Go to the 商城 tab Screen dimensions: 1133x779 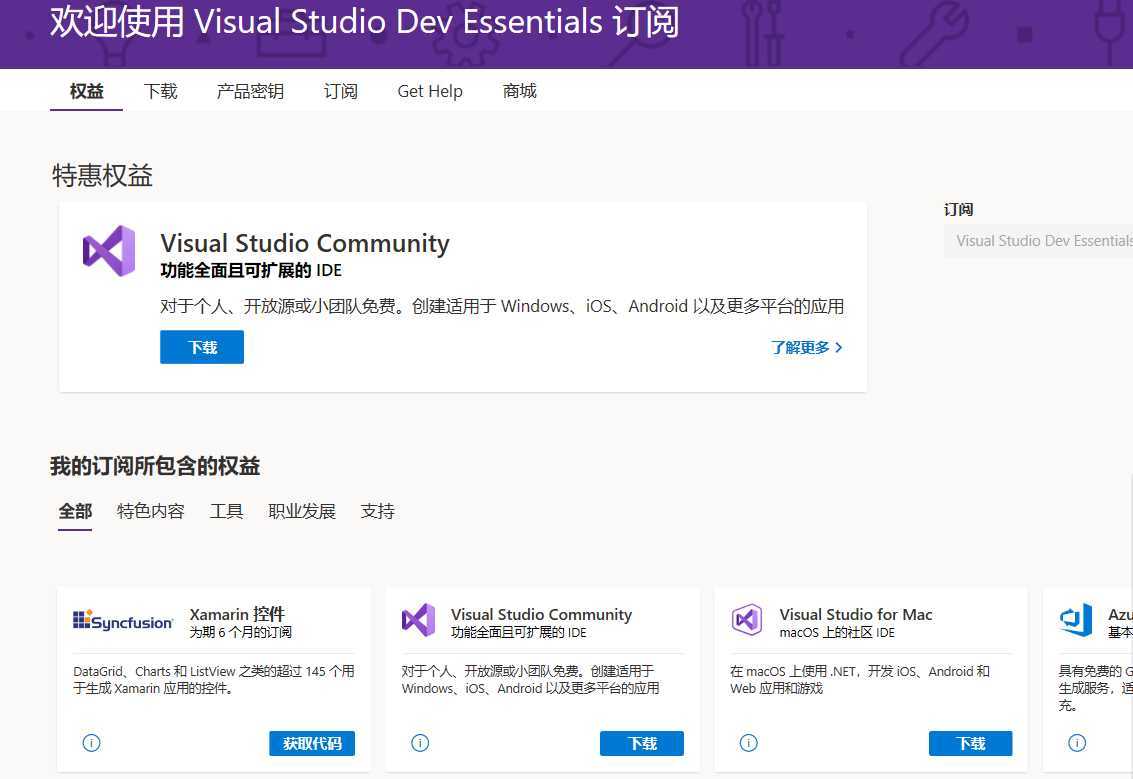pyautogui.click(x=520, y=91)
